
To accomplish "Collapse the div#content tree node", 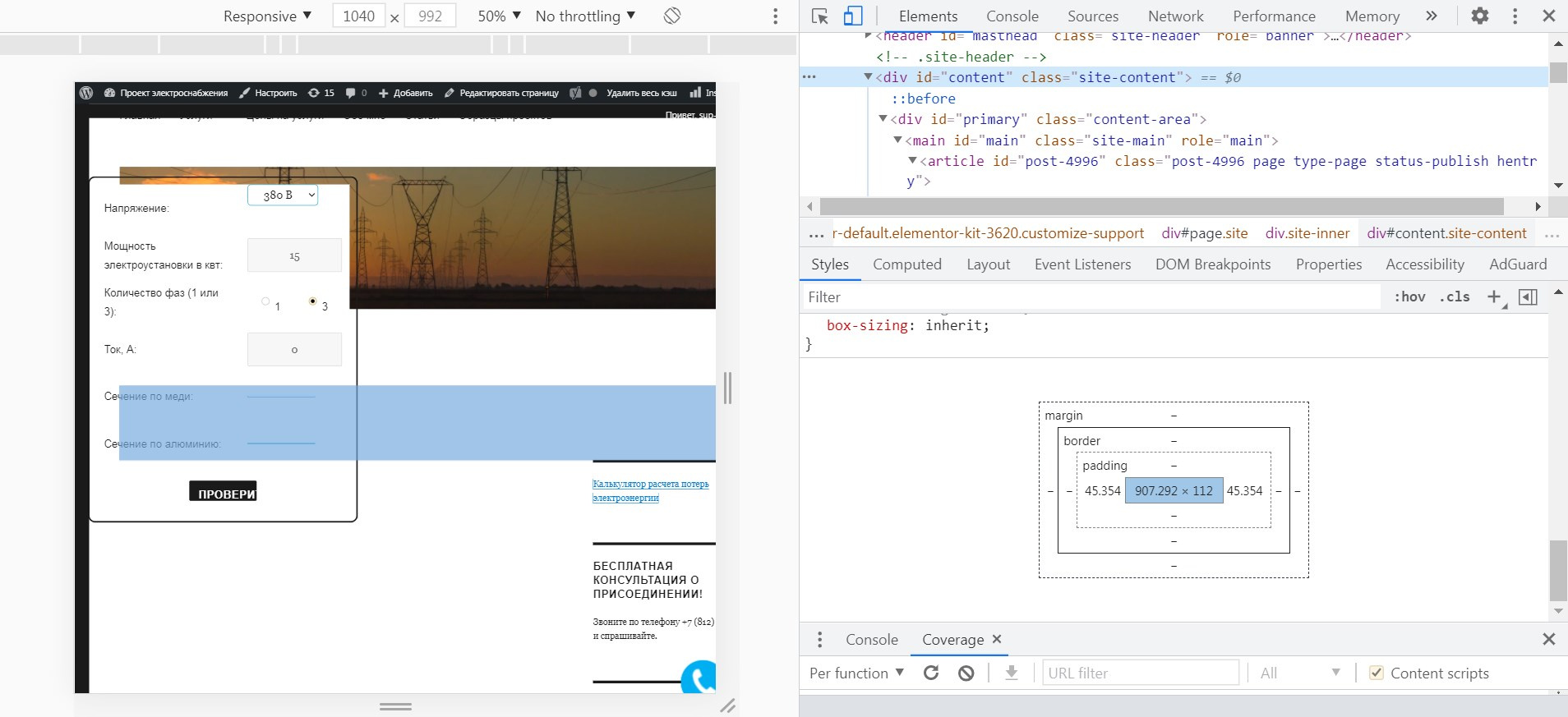I will pos(868,77).
